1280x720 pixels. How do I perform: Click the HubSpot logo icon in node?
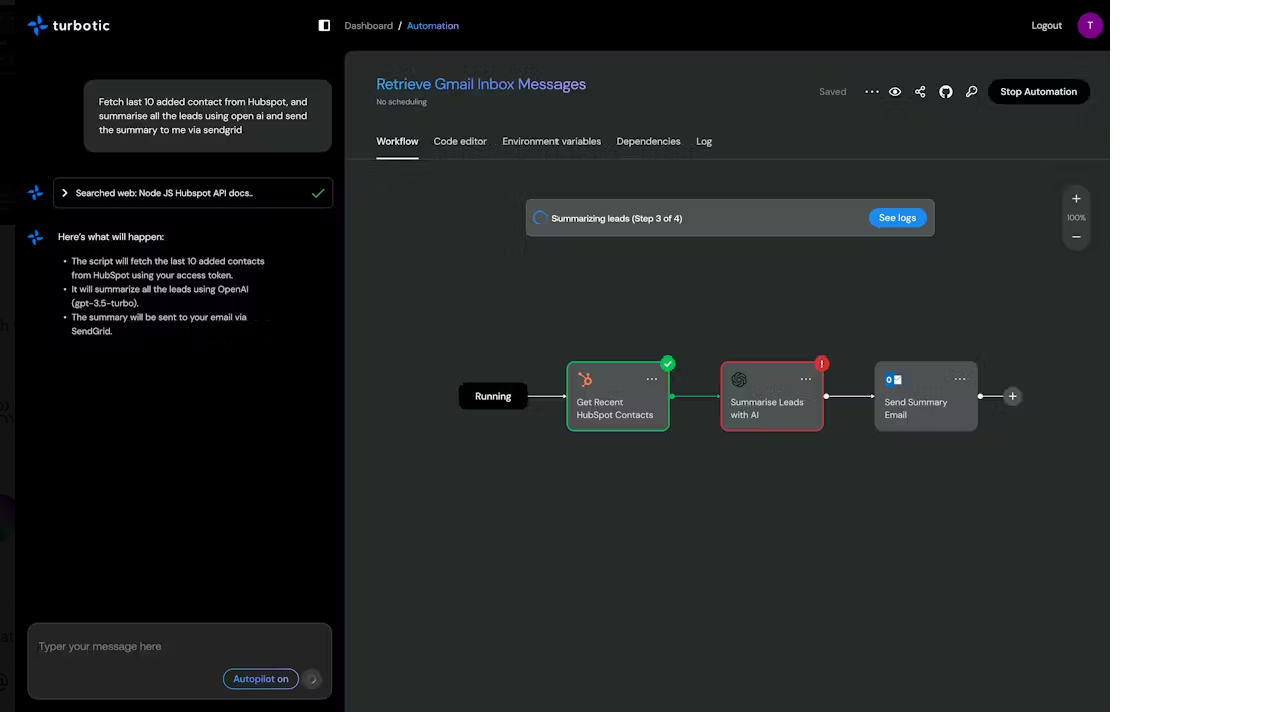(585, 380)
